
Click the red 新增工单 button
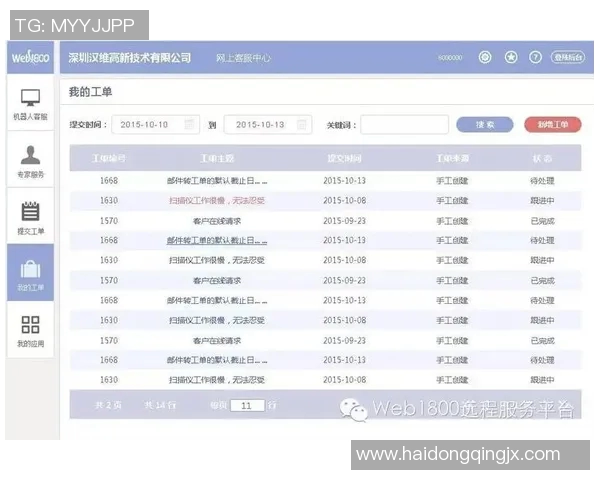tap(553, 124)
